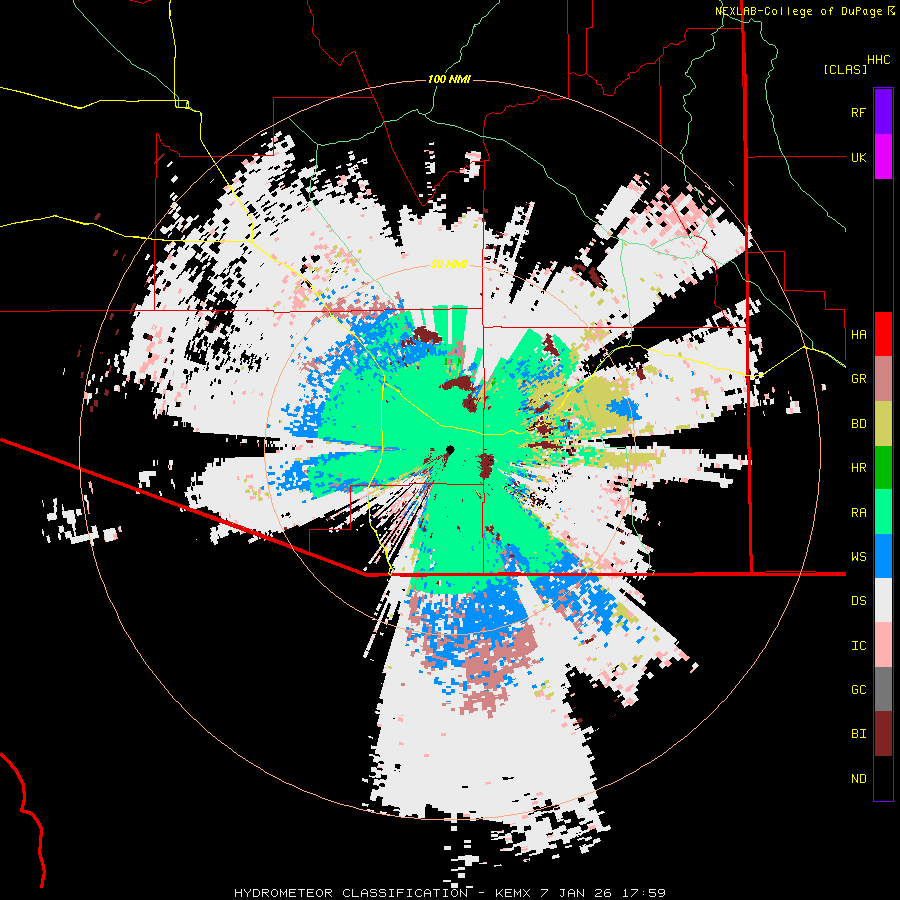
Task: Click the 'WS' legend label
Action: (x=858, y=557)
